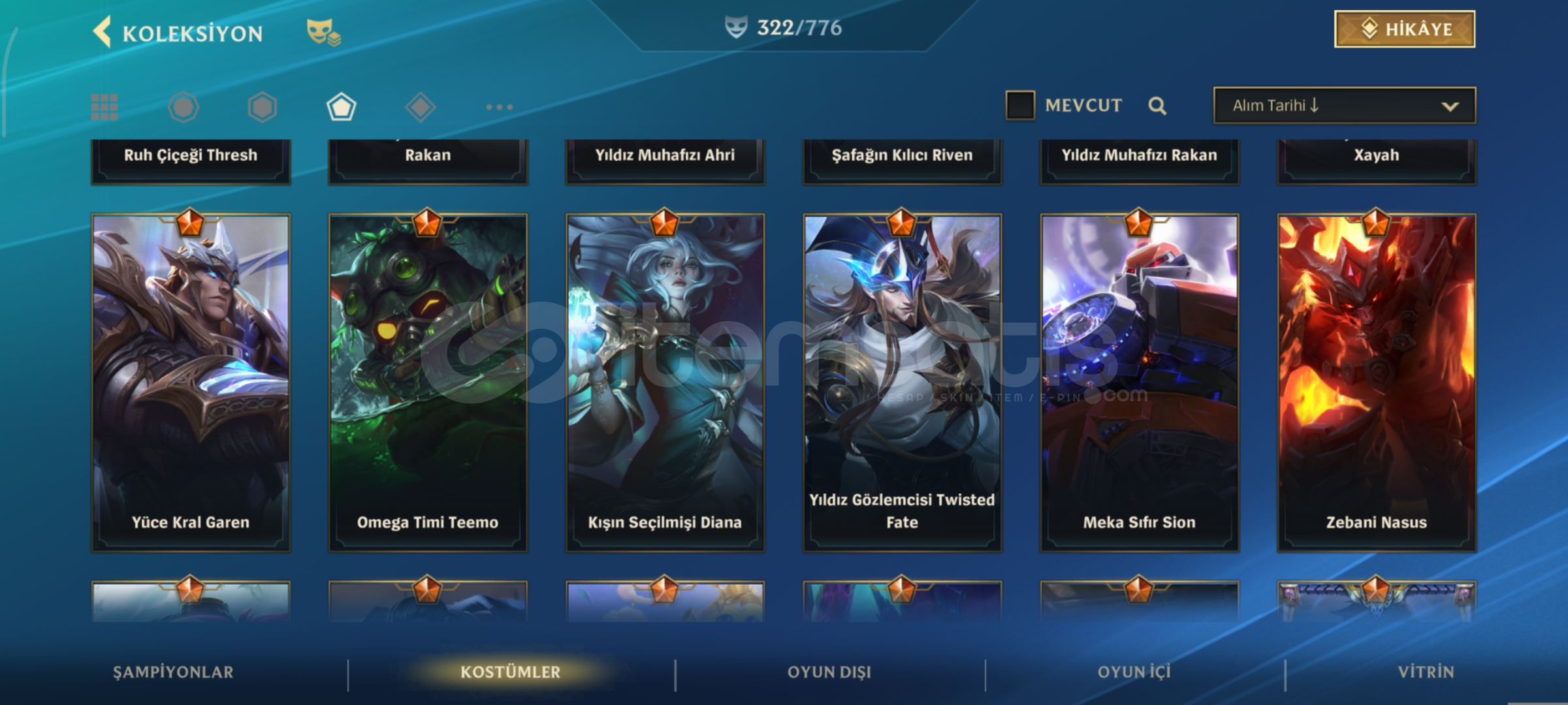Open the VİTRİN tab
Screen dimensions: 1568x705
1426,672
